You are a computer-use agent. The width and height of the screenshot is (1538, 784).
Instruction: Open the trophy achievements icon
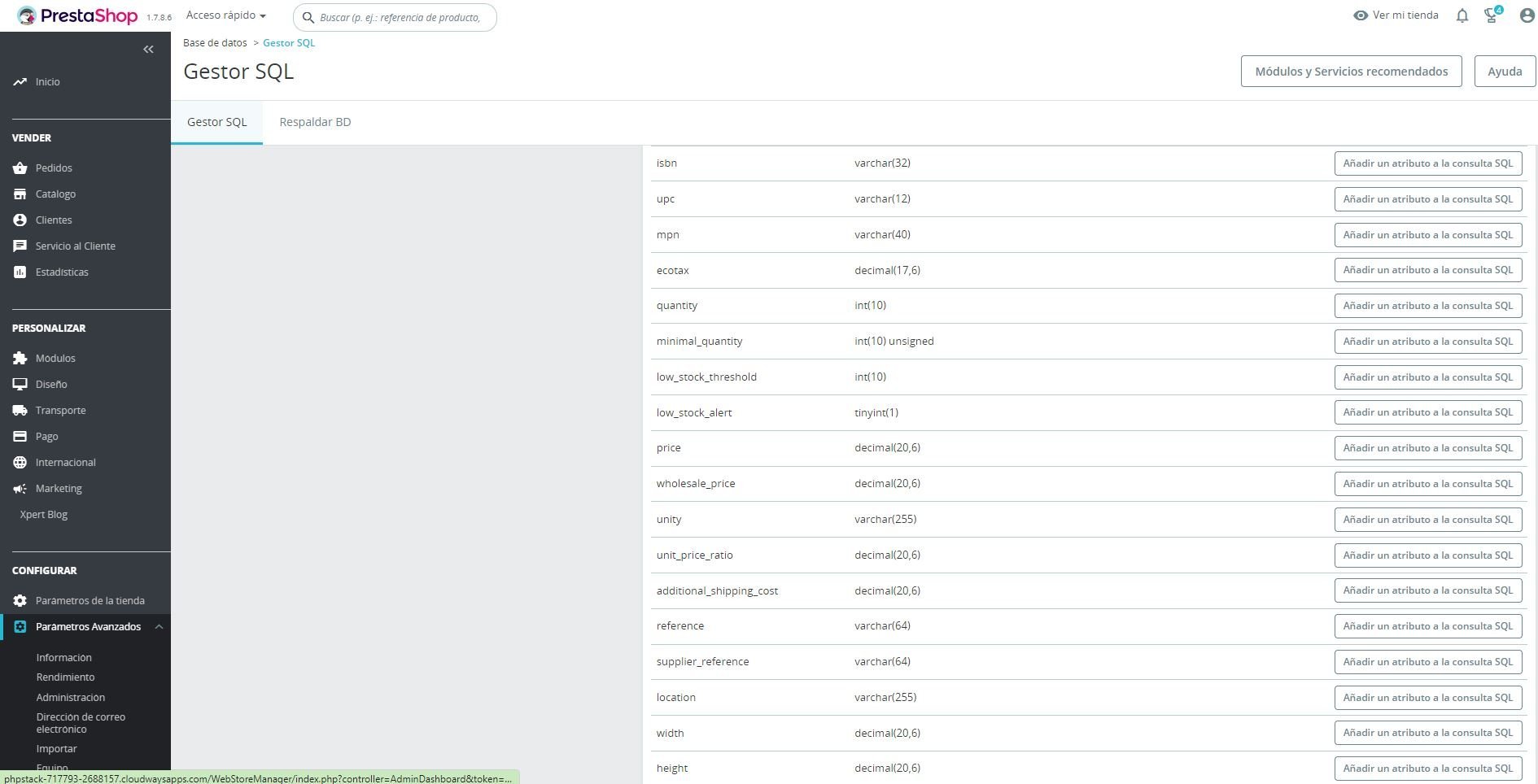coord(1492,15)
